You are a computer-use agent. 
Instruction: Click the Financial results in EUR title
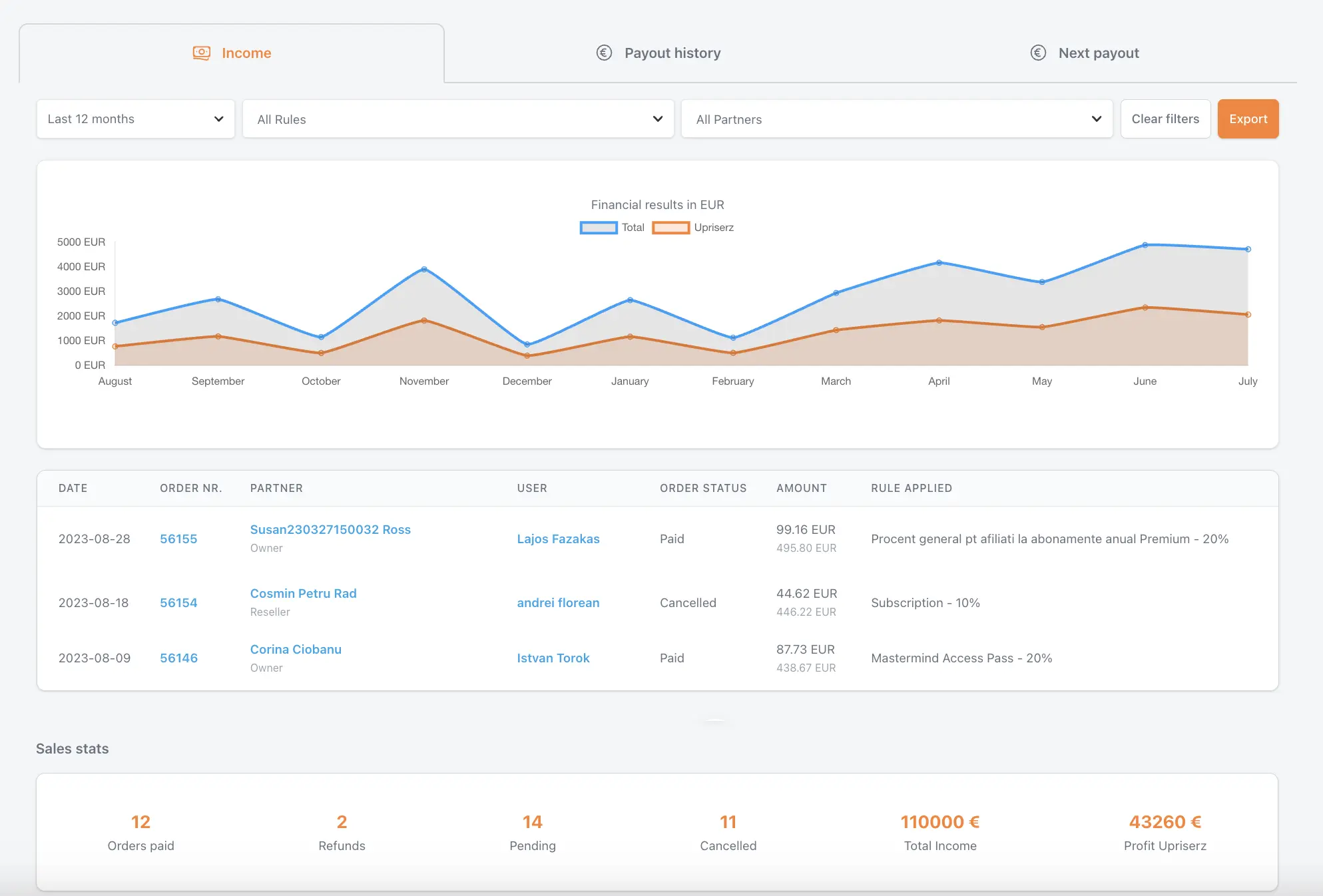click(657, 205)
